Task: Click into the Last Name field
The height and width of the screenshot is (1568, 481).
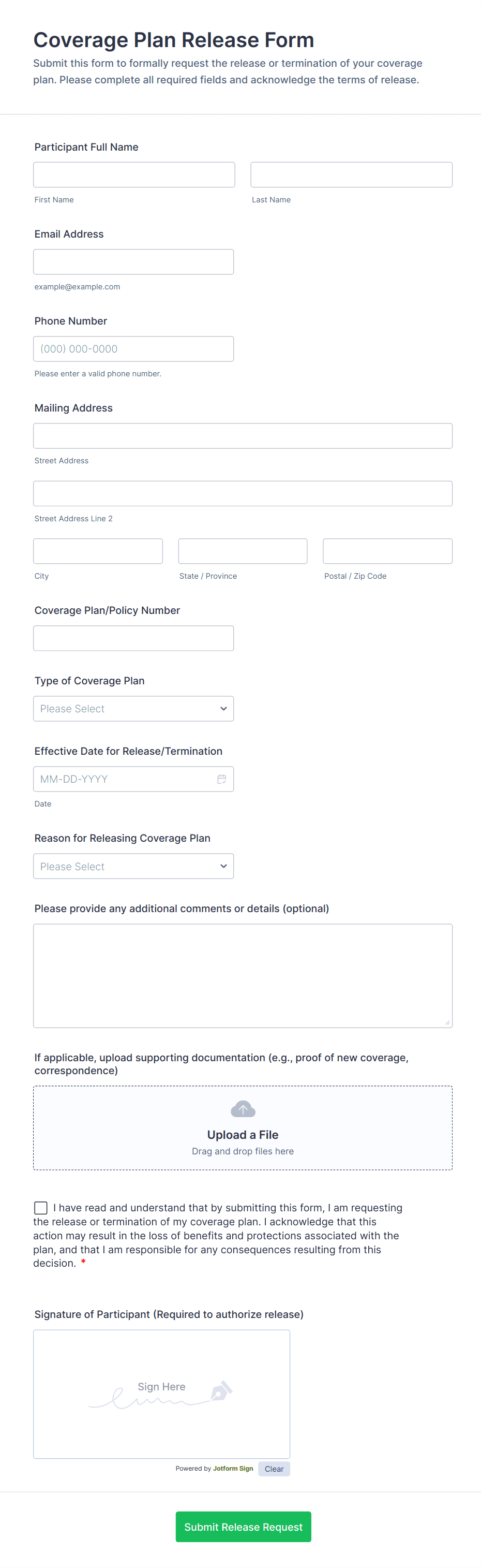Action: click(351, 174)
